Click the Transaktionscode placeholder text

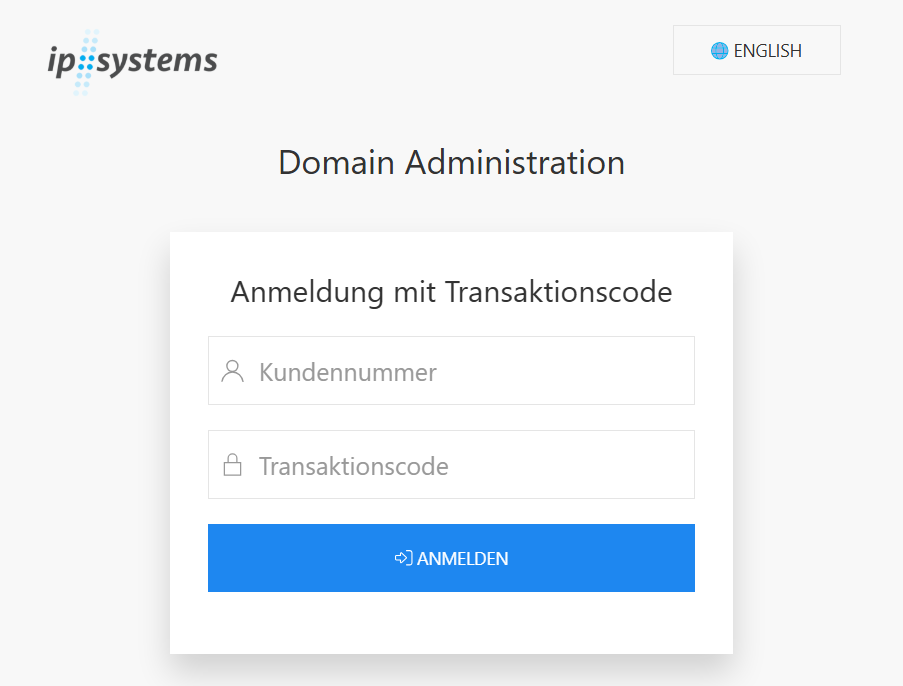[353, 467]
